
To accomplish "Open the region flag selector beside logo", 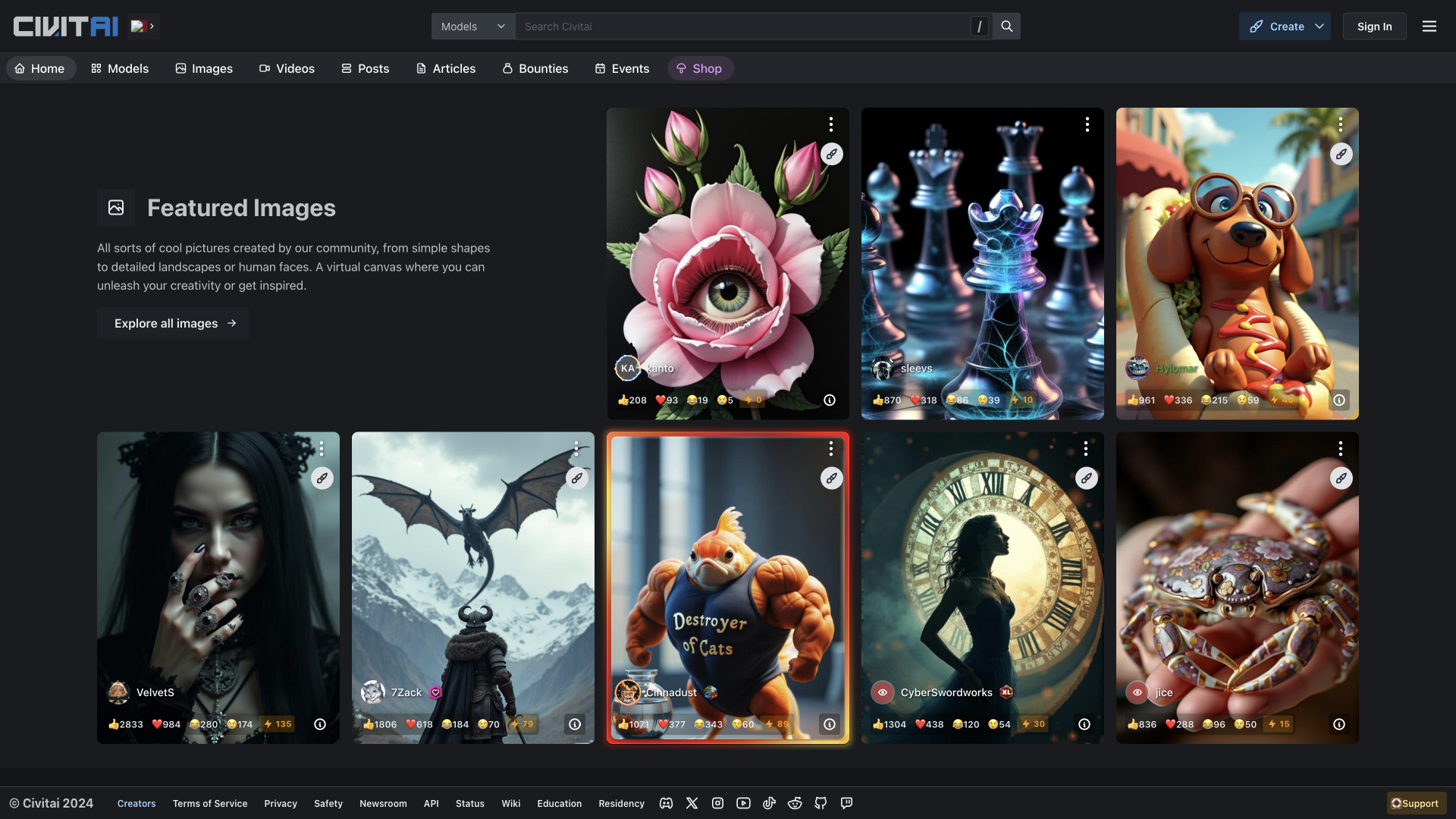I will click(x=143, y=27).
